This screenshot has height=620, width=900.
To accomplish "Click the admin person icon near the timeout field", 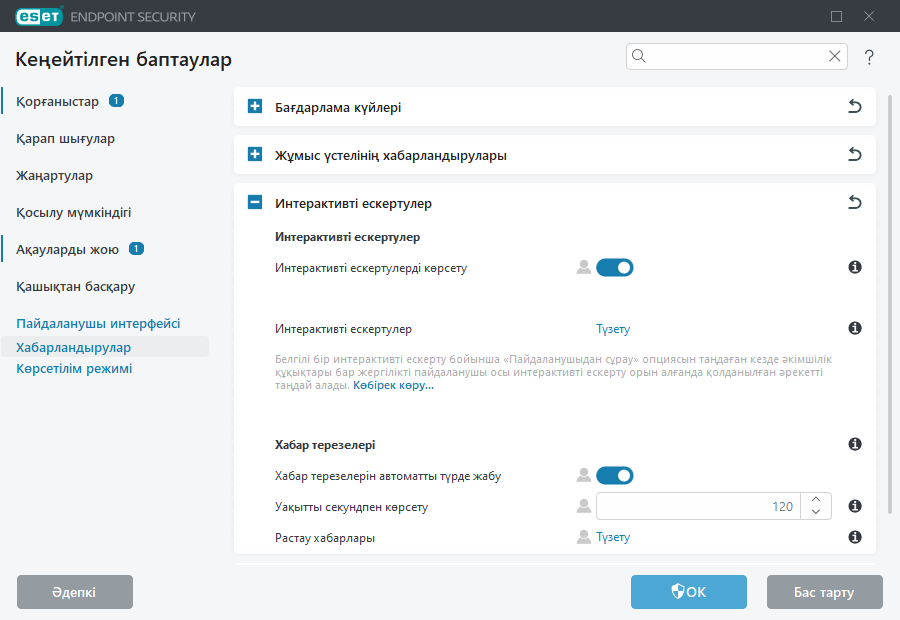I will [x=583, y=506].
